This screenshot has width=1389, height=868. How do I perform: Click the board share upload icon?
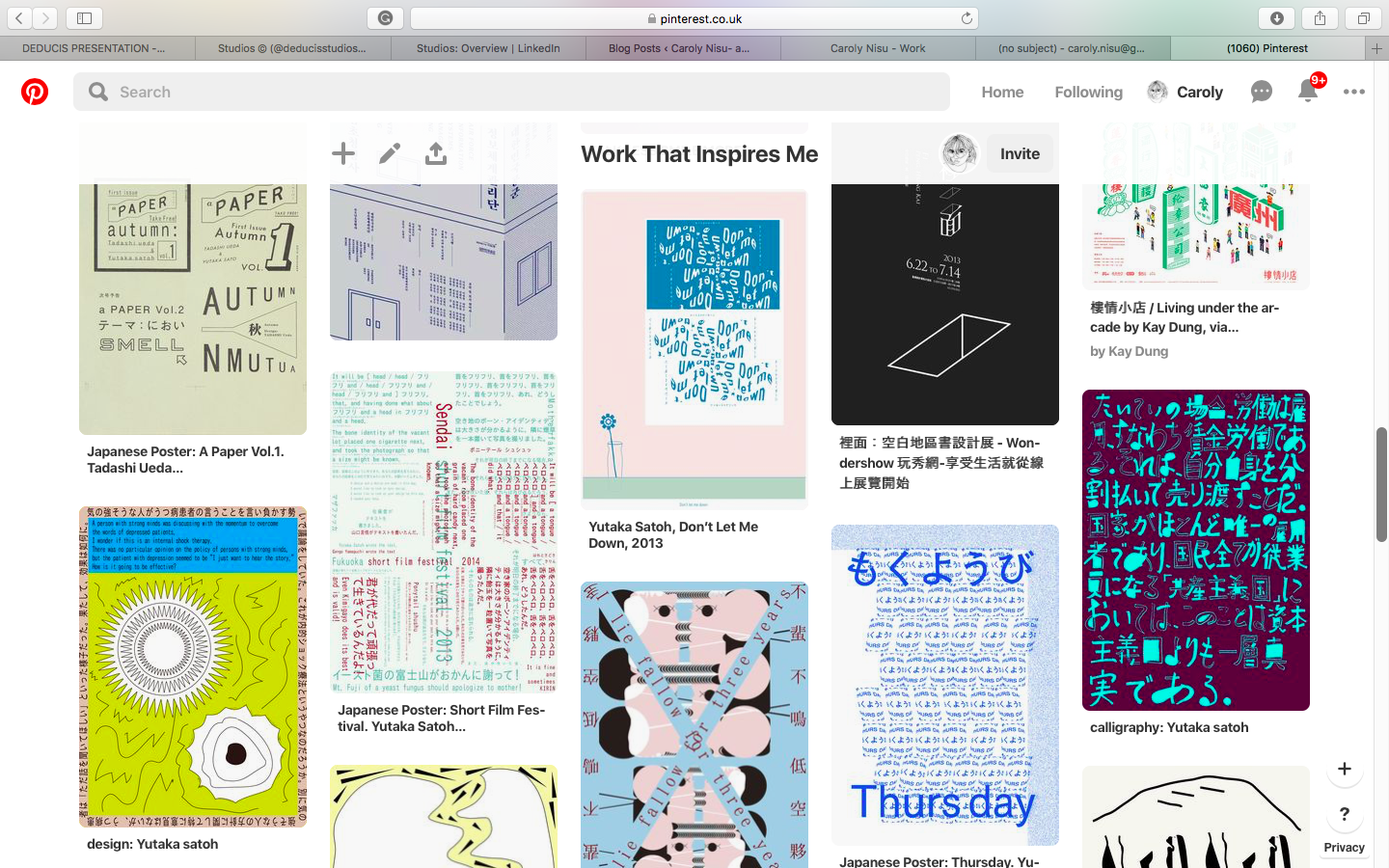[436, 153]
